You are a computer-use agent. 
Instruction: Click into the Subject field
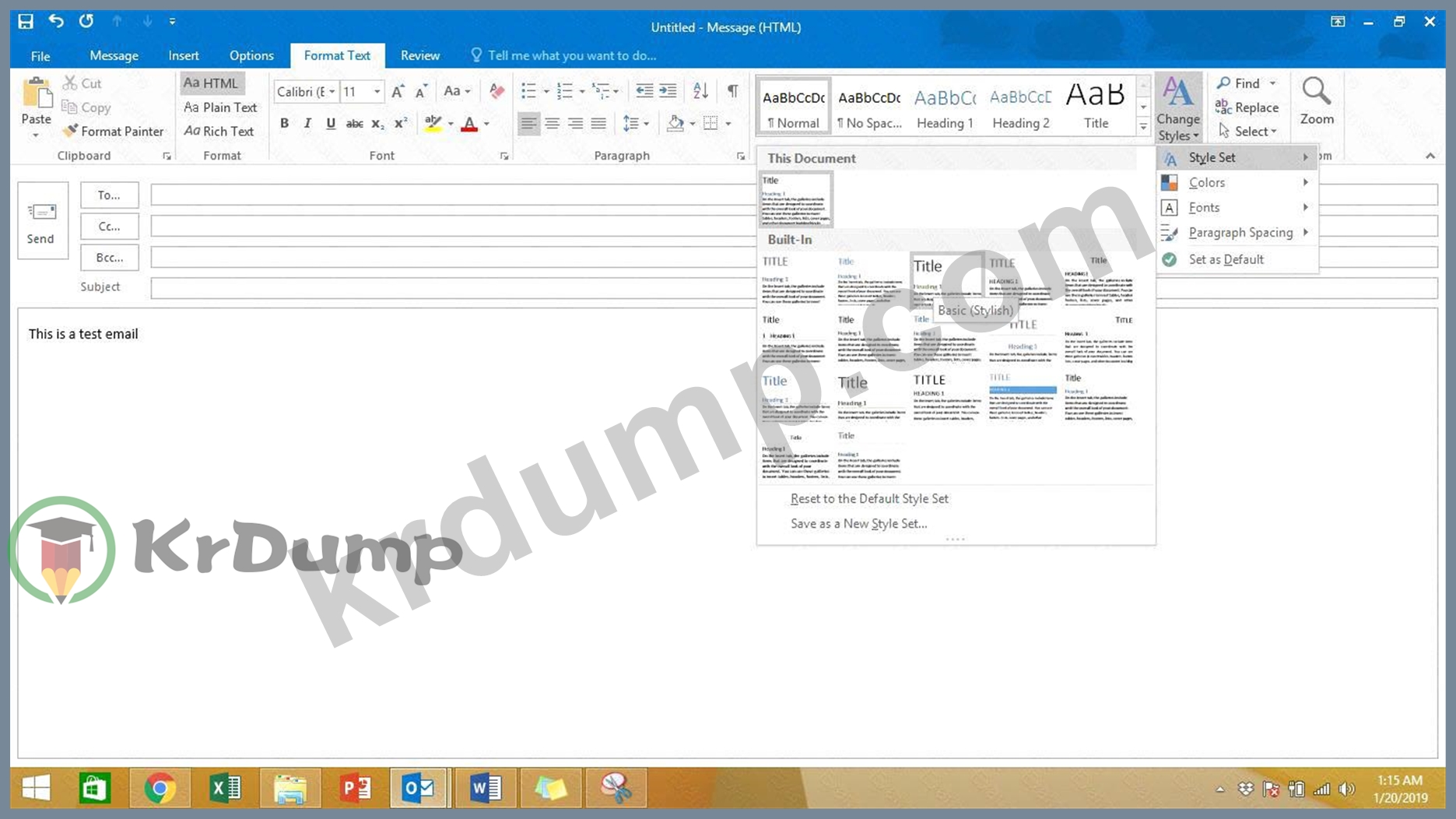pyautogui.click(x=794, y=287)
